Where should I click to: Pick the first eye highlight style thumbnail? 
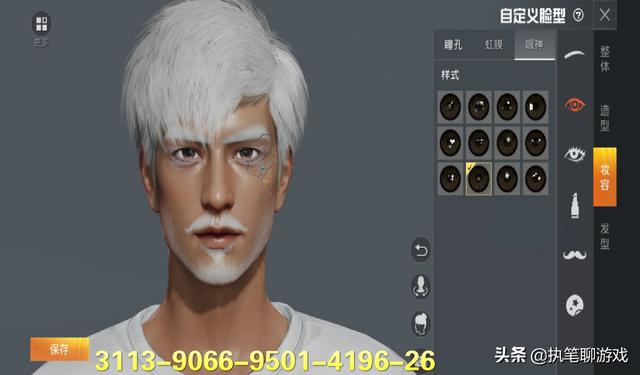coord(450,107)
